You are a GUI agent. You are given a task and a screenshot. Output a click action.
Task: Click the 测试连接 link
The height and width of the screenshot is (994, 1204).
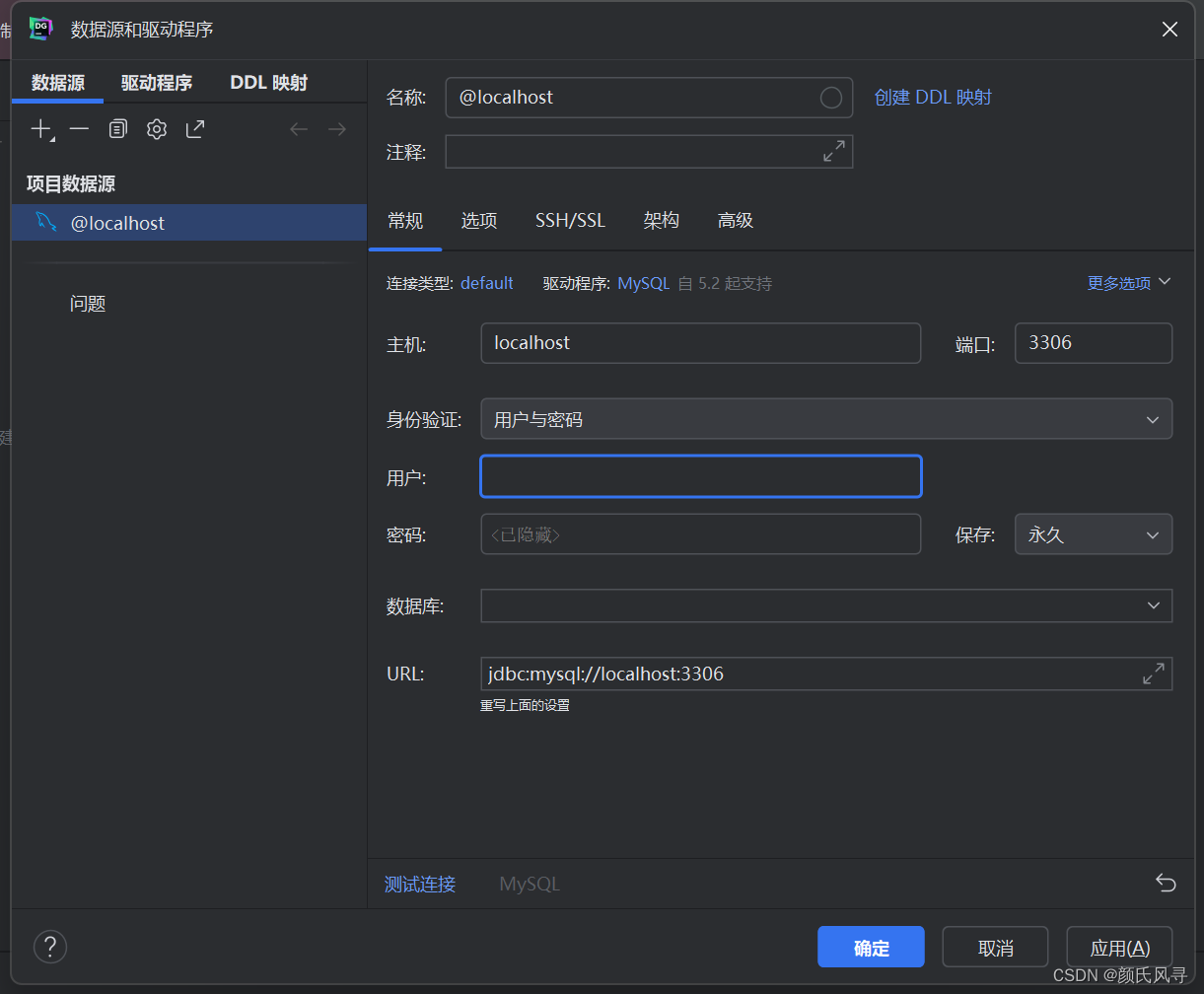pyautogui.click(x=420, y=884)
